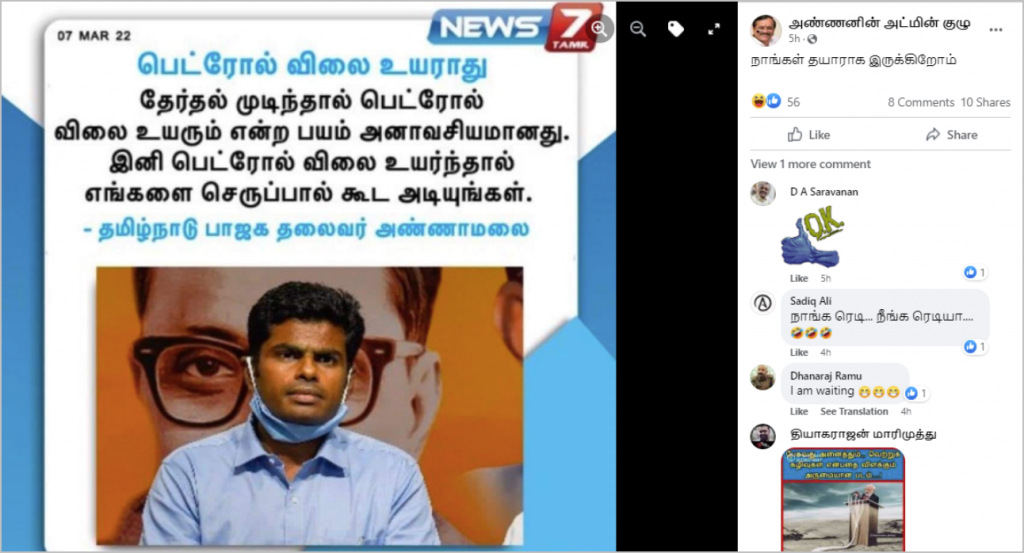
Task: Open Sadiq Ali's profile name link
Action: [x=810, y=301]
